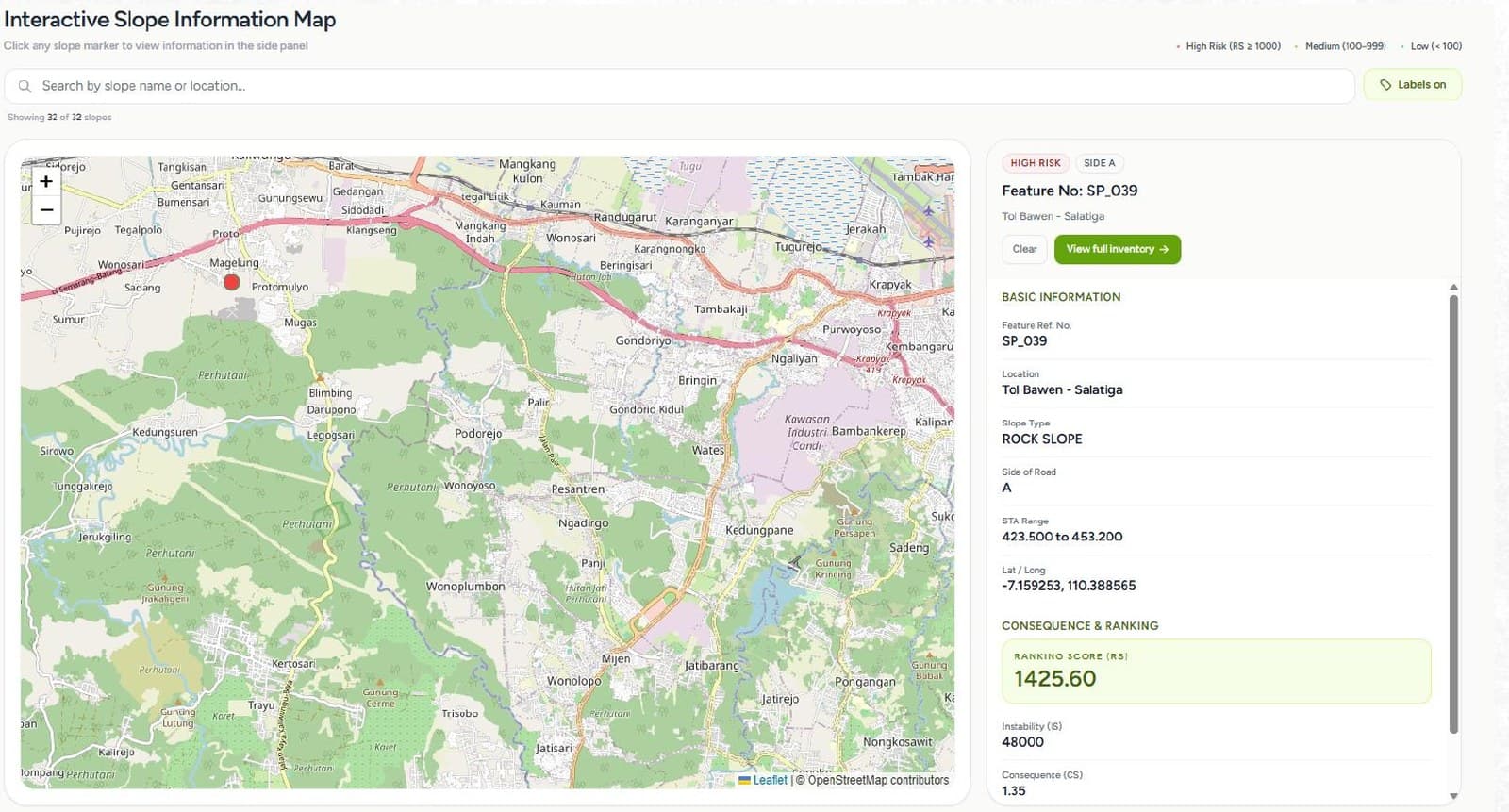
Task: Click the Tambakaji label on the map
Action: pyautogui.click(x=721, y=309)
